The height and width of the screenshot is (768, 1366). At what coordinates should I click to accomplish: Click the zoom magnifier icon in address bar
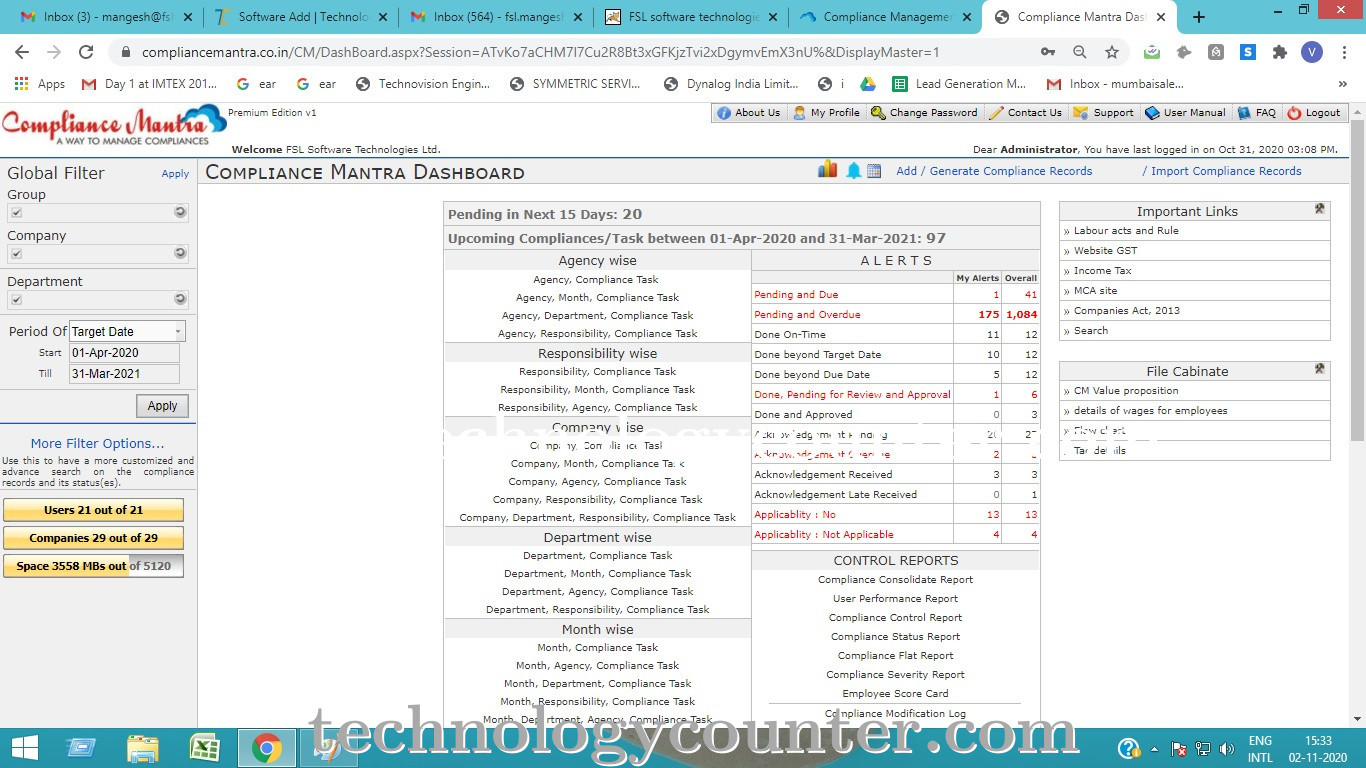1080,52
